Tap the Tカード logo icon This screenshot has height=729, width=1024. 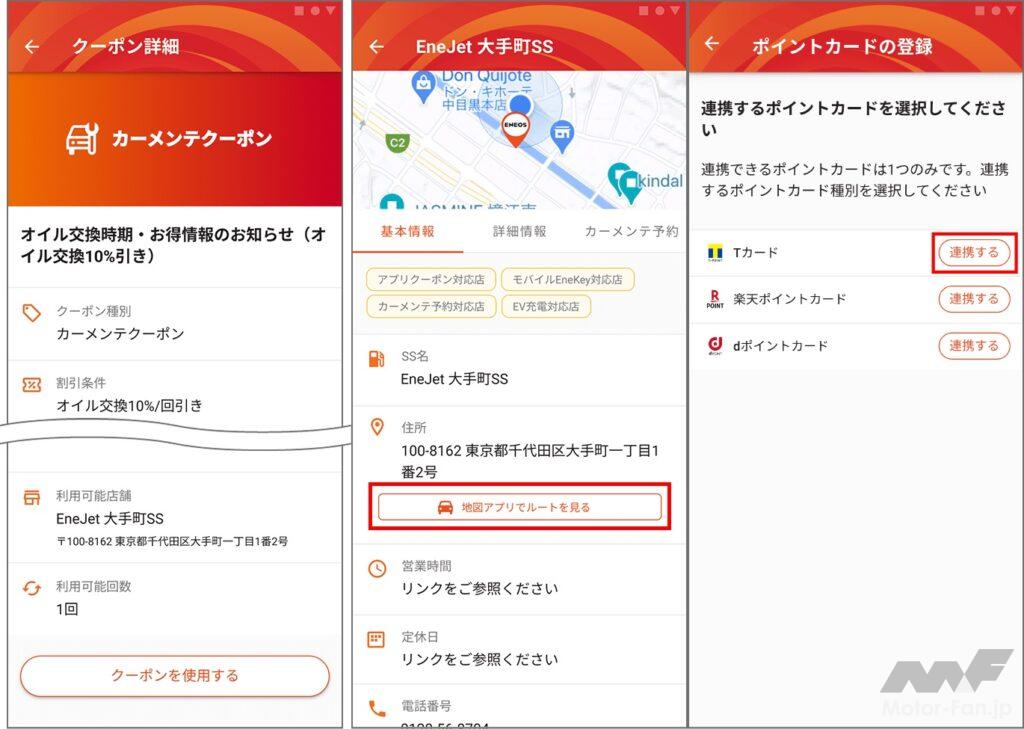point(715,253)
